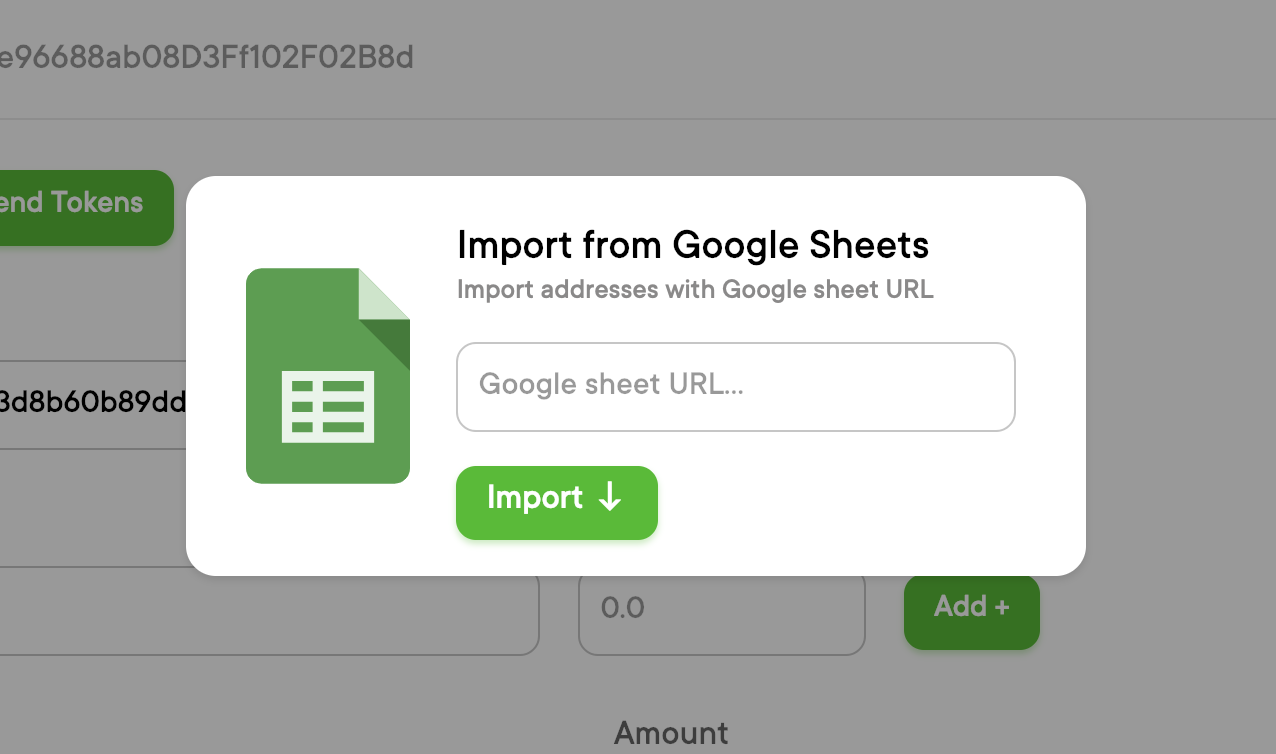
Task: Click the recipient address input left of 0.0
Action: (x=270, y=611)
